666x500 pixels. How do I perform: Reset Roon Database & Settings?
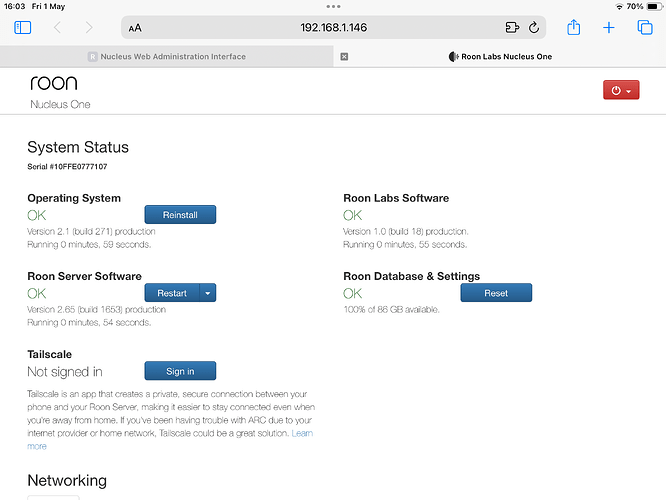(x=496, y=293)
